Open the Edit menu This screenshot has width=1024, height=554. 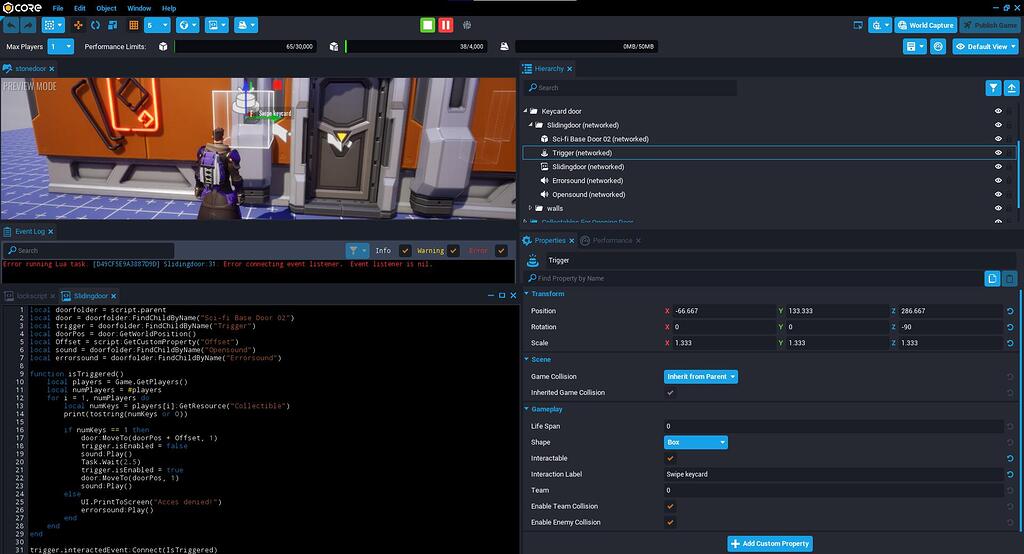(x=80, y=8)
